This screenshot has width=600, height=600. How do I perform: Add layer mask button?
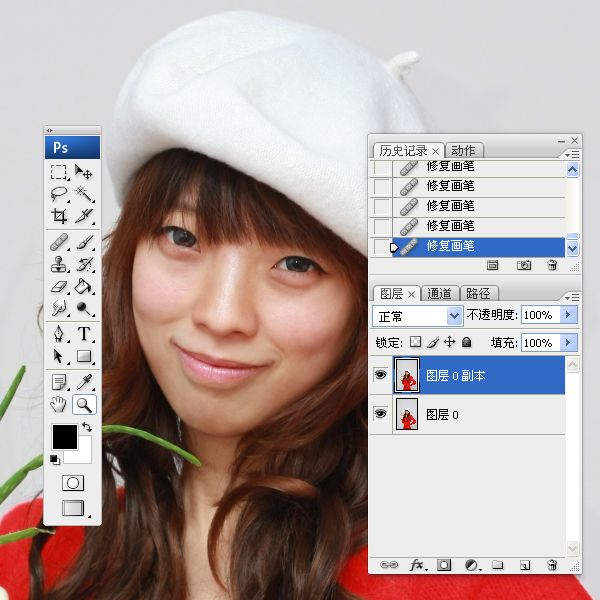pyautogui.click(x=444, y=565)
